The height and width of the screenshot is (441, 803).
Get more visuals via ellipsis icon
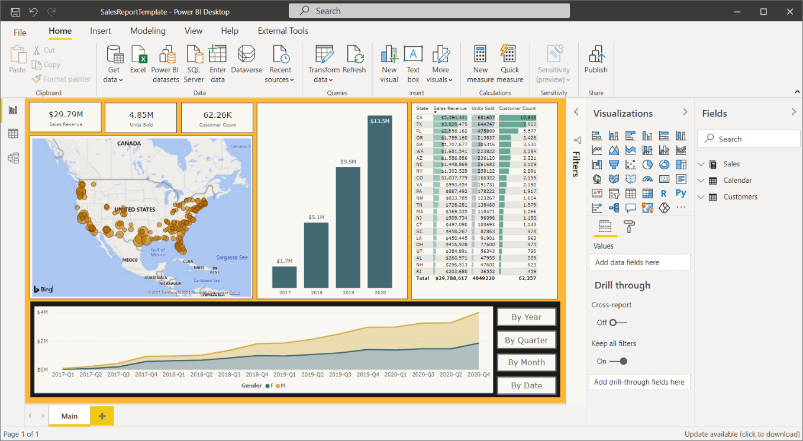[x=681, y=207]
